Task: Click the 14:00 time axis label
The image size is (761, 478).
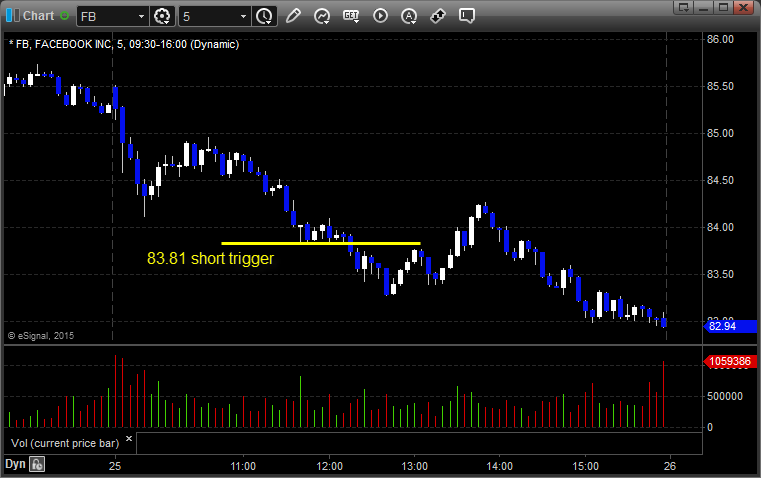Action: coord(499,466)
